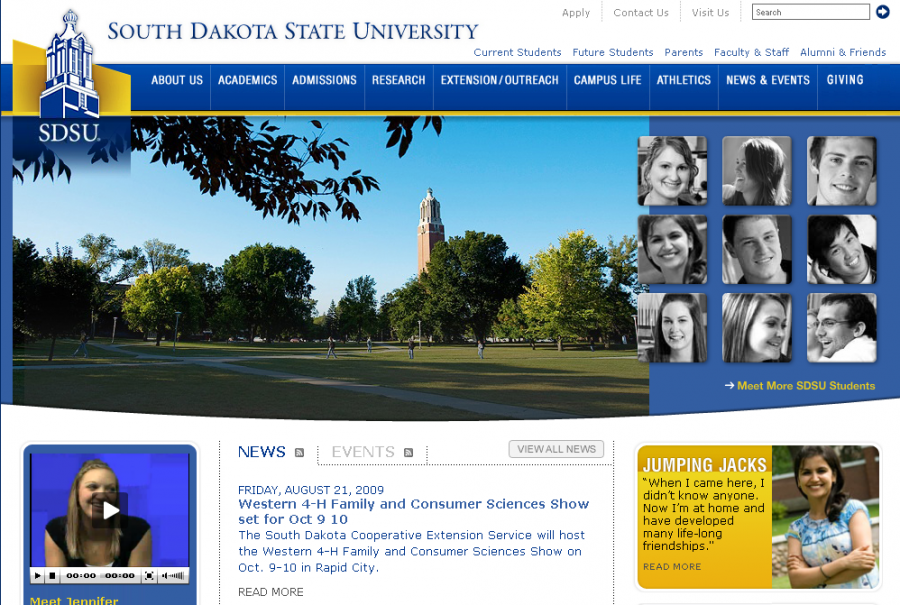Screen dimensions: 900x605
Task: Open the ABOUT US navigation menu
Action: pos(176,81)
